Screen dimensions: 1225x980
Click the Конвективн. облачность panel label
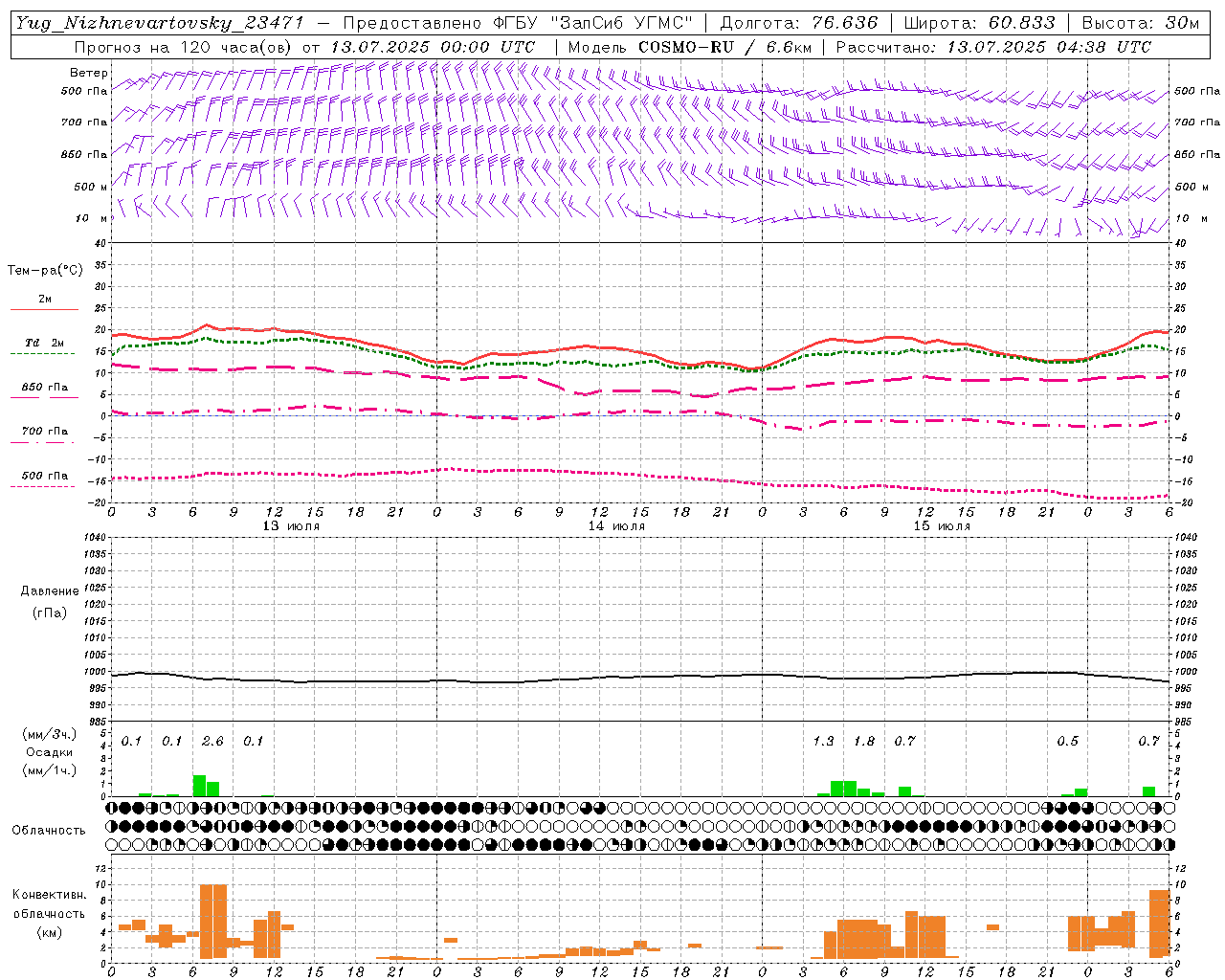click(x=50, y=904)
